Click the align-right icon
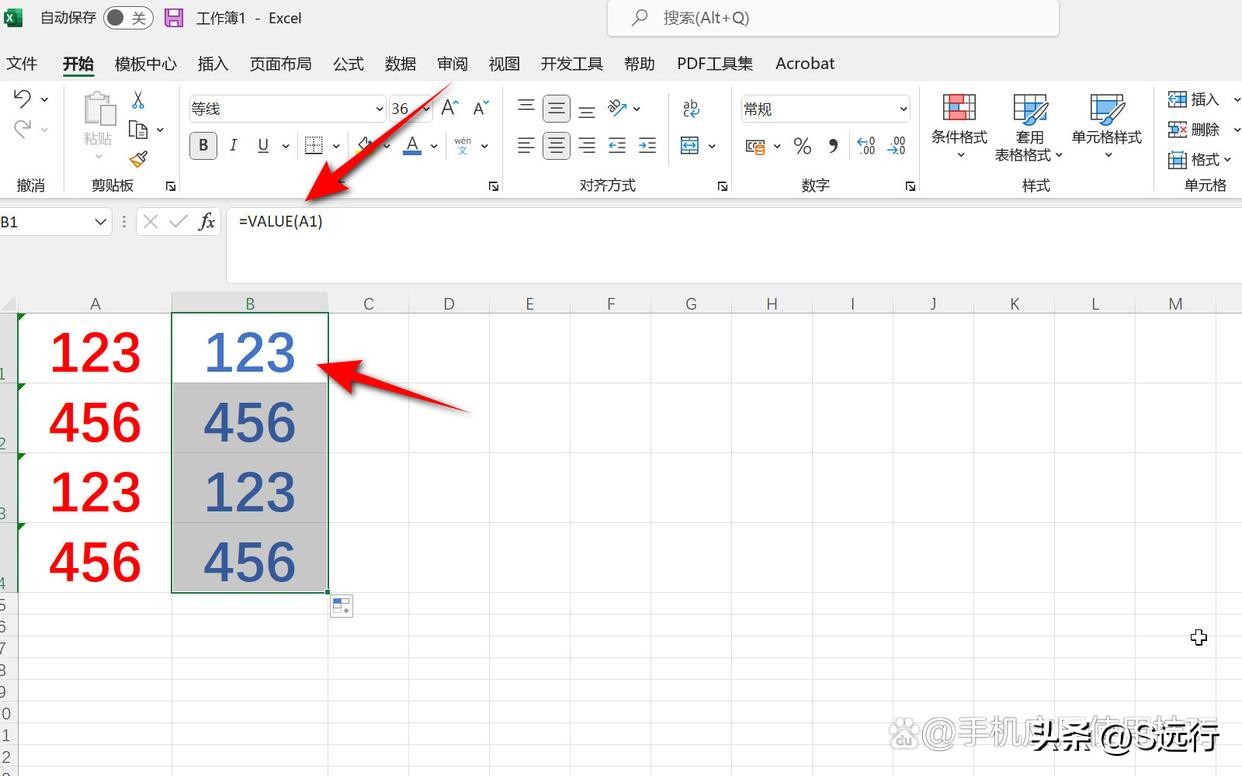The width and height of the screenshot is (1242, 776). 587,146
